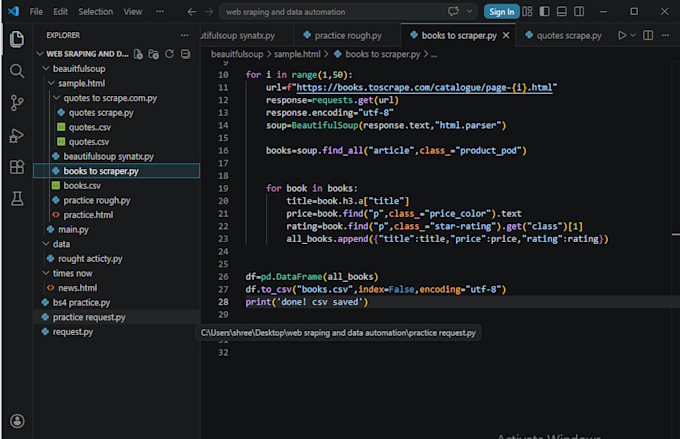Open the Selection menu
The height and width of the screenshot is (439, 680).
coord(95,12)
